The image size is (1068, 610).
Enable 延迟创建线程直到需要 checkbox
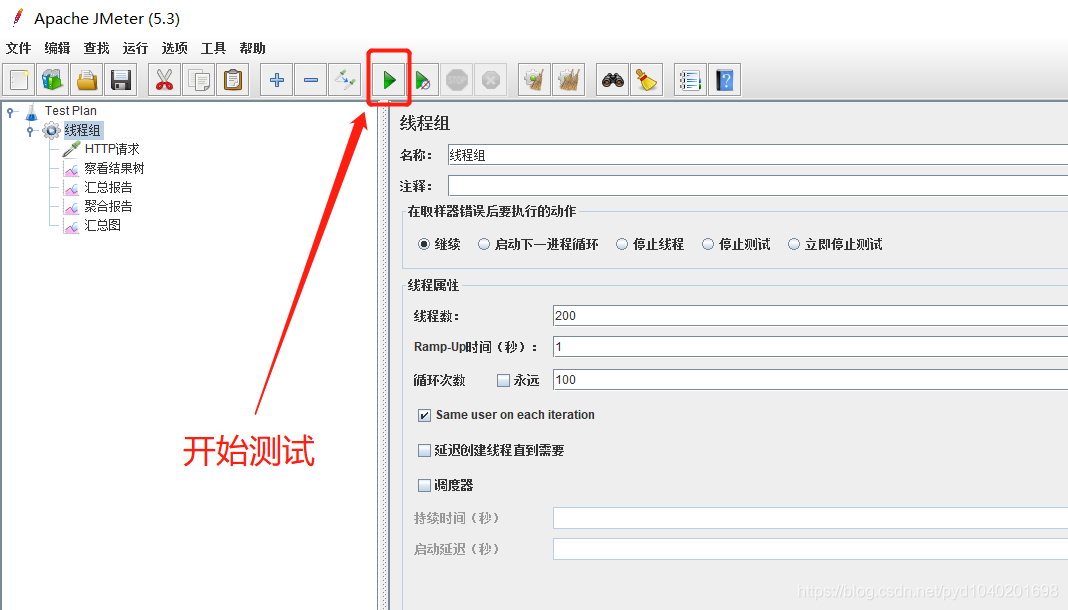(424, 451)
